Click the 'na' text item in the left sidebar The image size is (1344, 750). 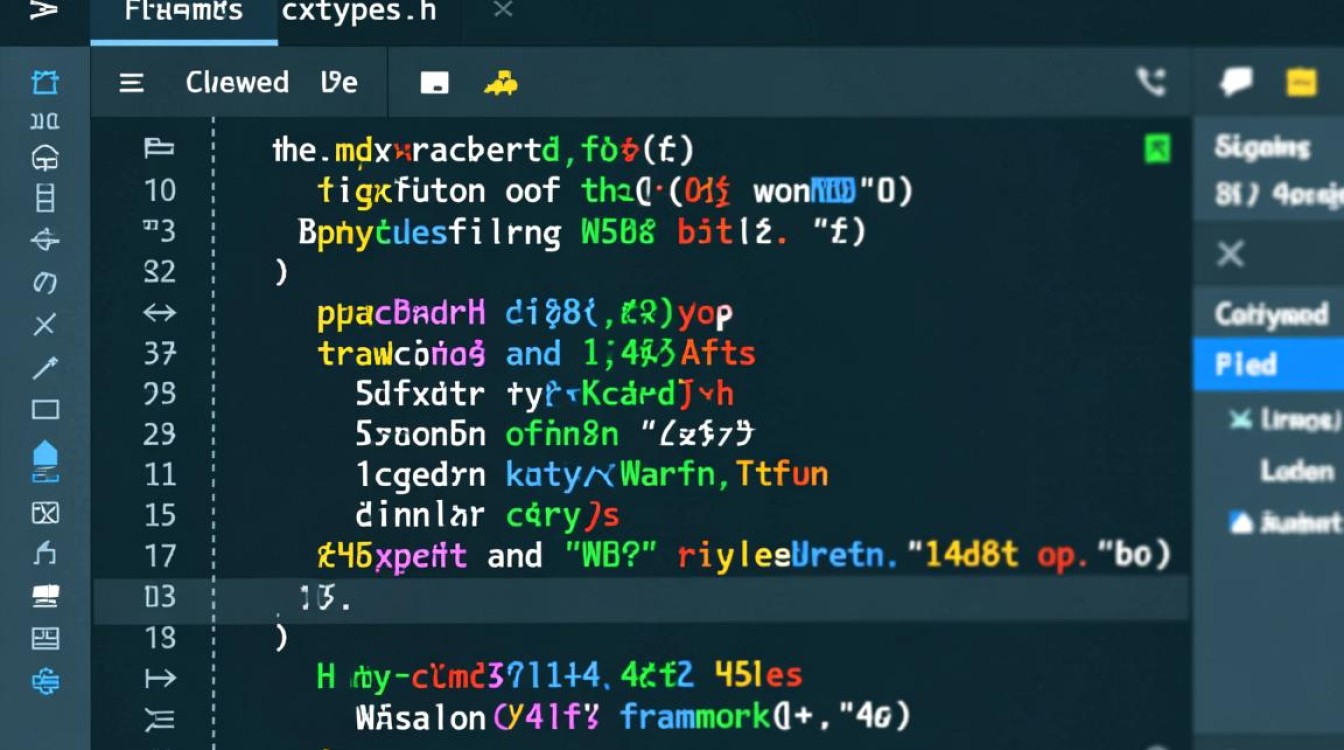point(45,121)
